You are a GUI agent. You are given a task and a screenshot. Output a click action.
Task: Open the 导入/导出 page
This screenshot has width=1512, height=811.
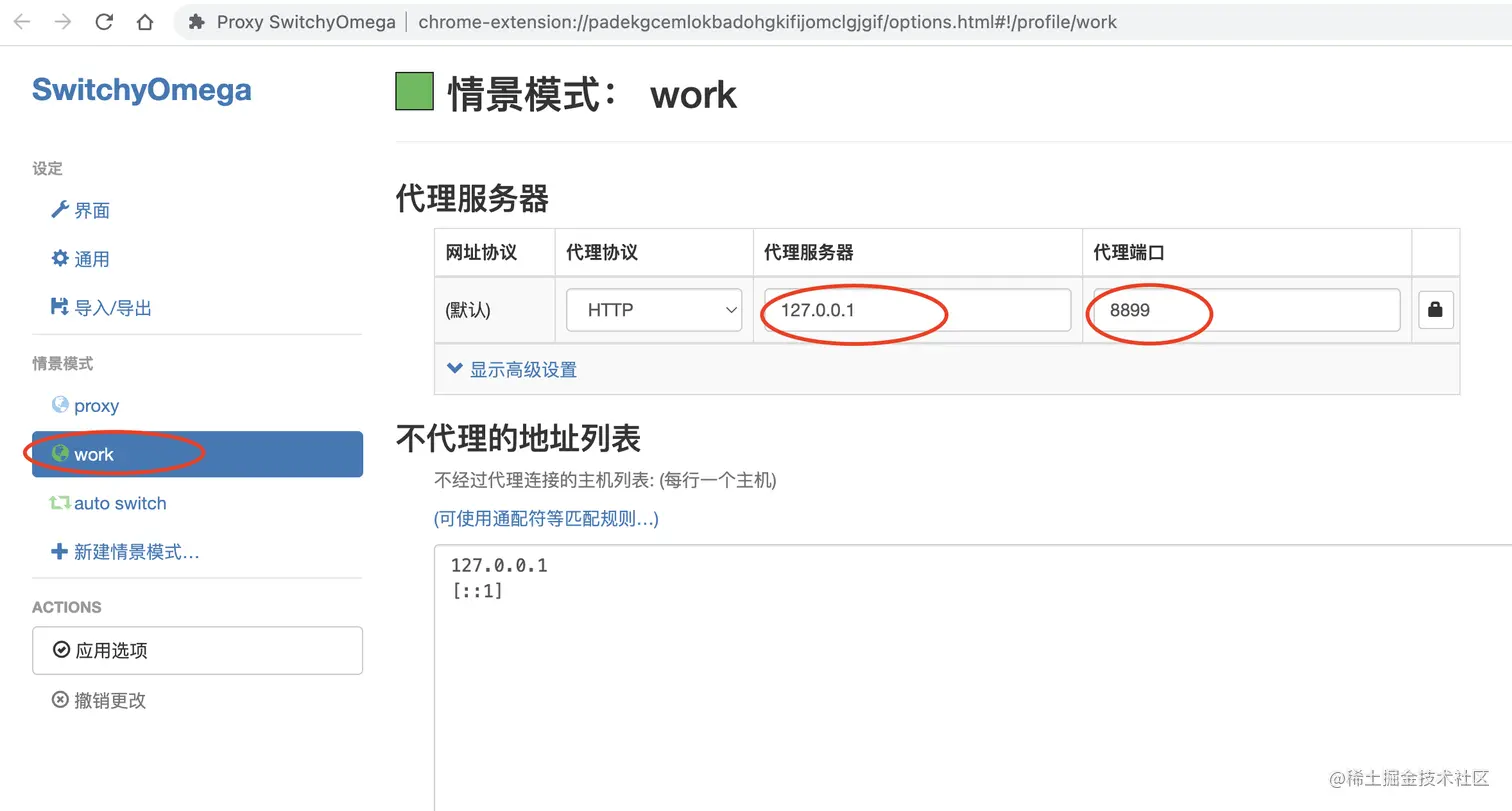(101, 308)
